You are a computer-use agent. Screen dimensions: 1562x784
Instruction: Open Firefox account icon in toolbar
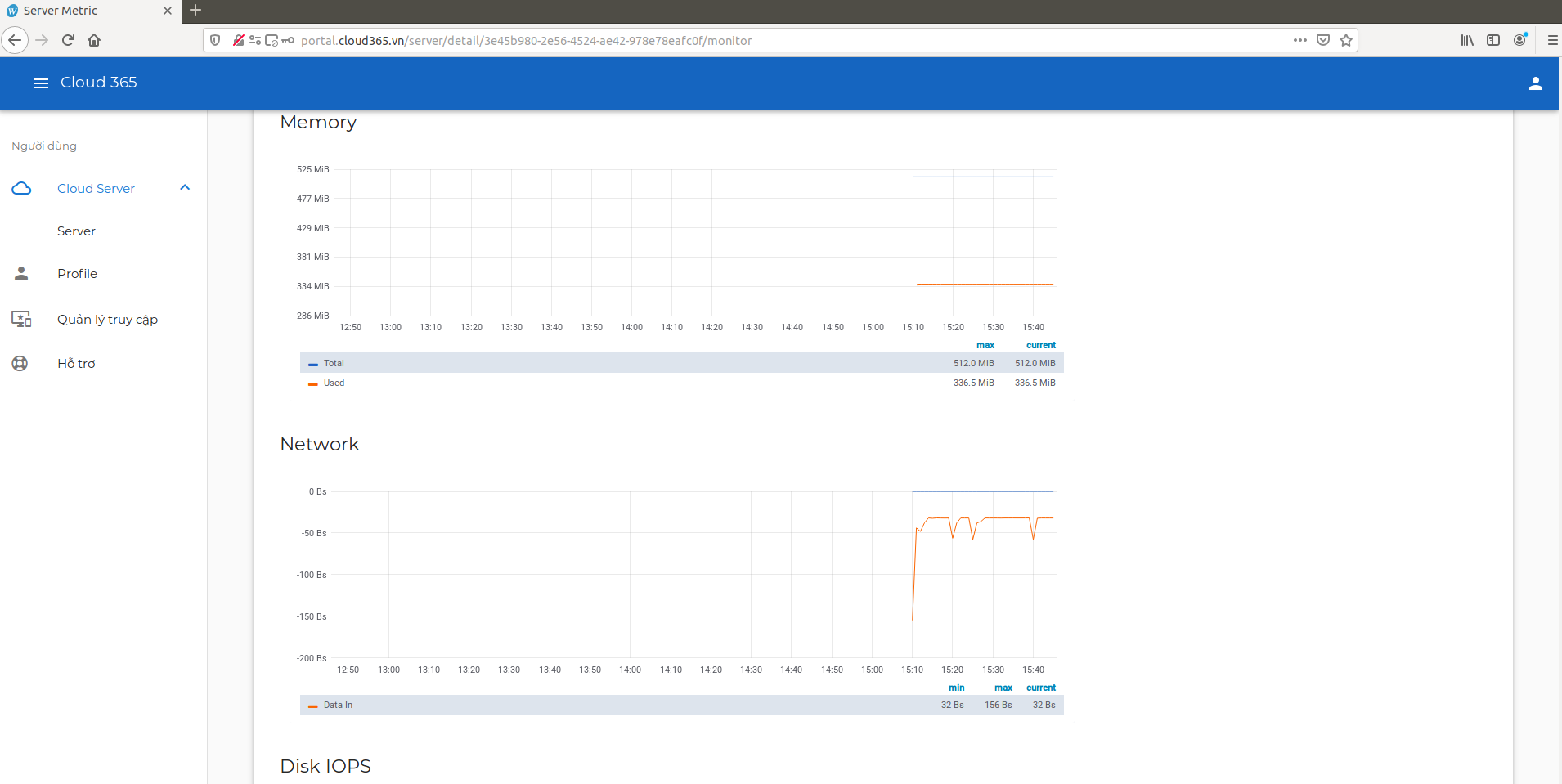point(1519,40)
